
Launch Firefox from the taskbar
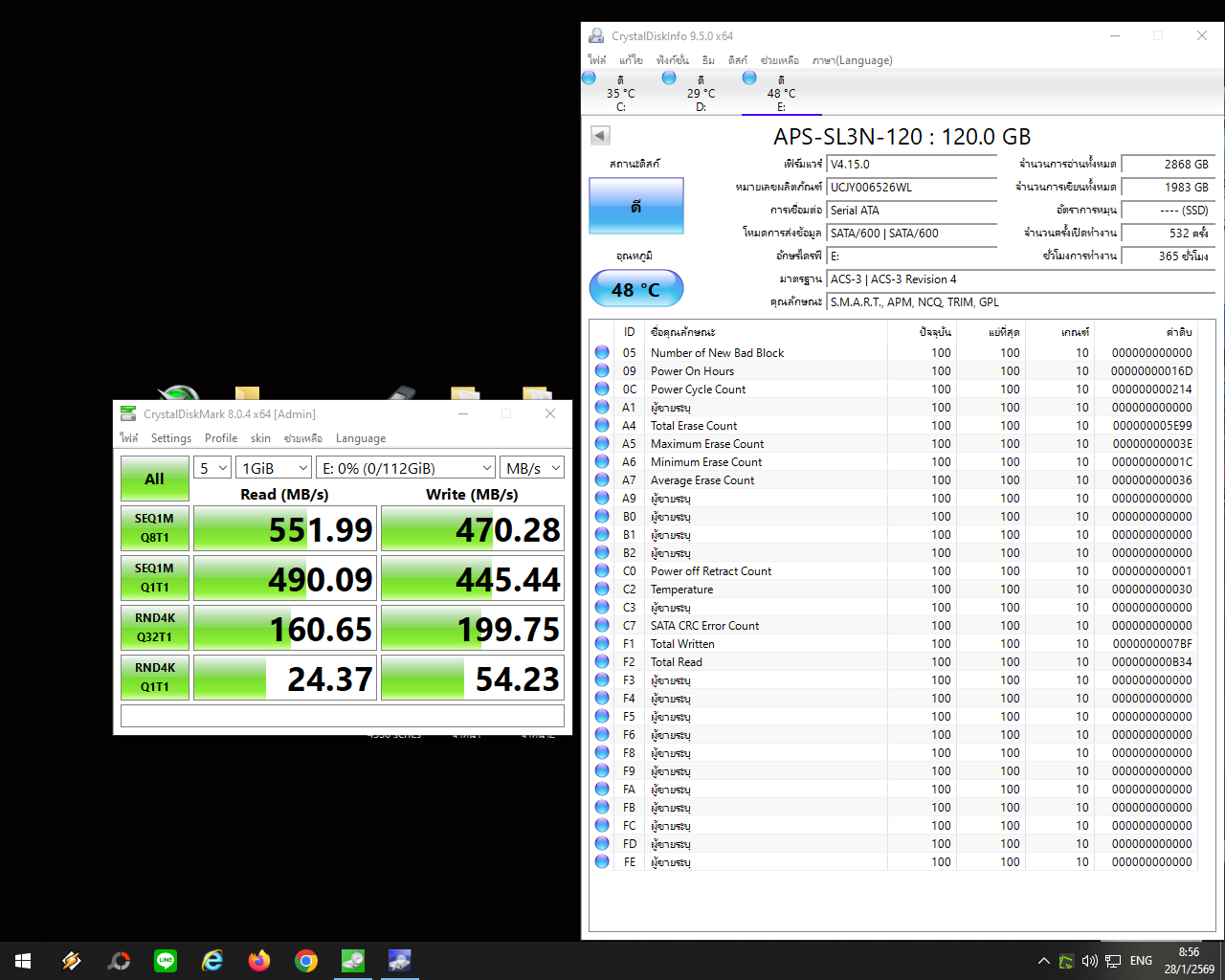pos(259,961)
